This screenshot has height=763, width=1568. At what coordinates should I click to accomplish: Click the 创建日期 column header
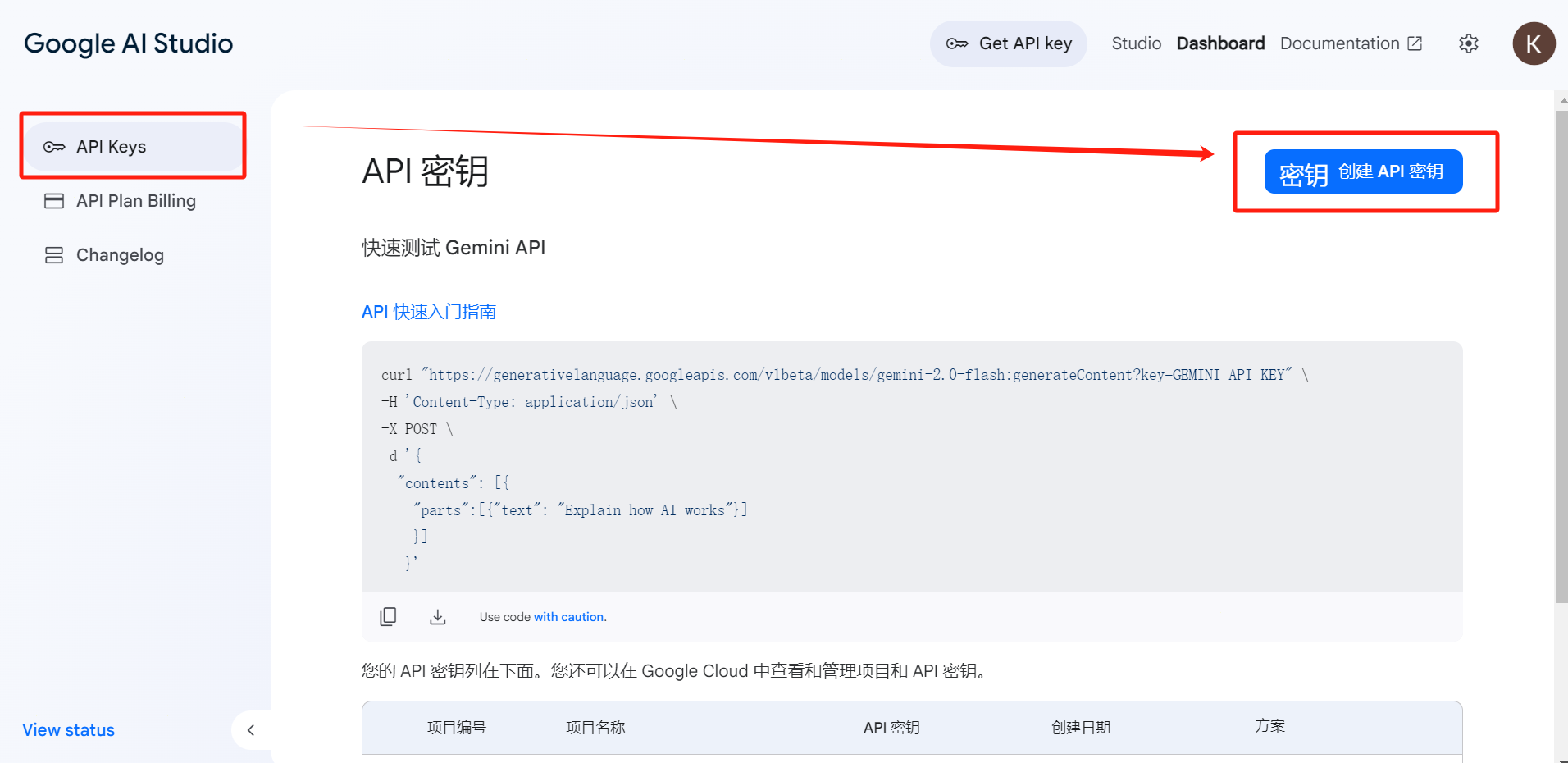[x=1081, y=728]
